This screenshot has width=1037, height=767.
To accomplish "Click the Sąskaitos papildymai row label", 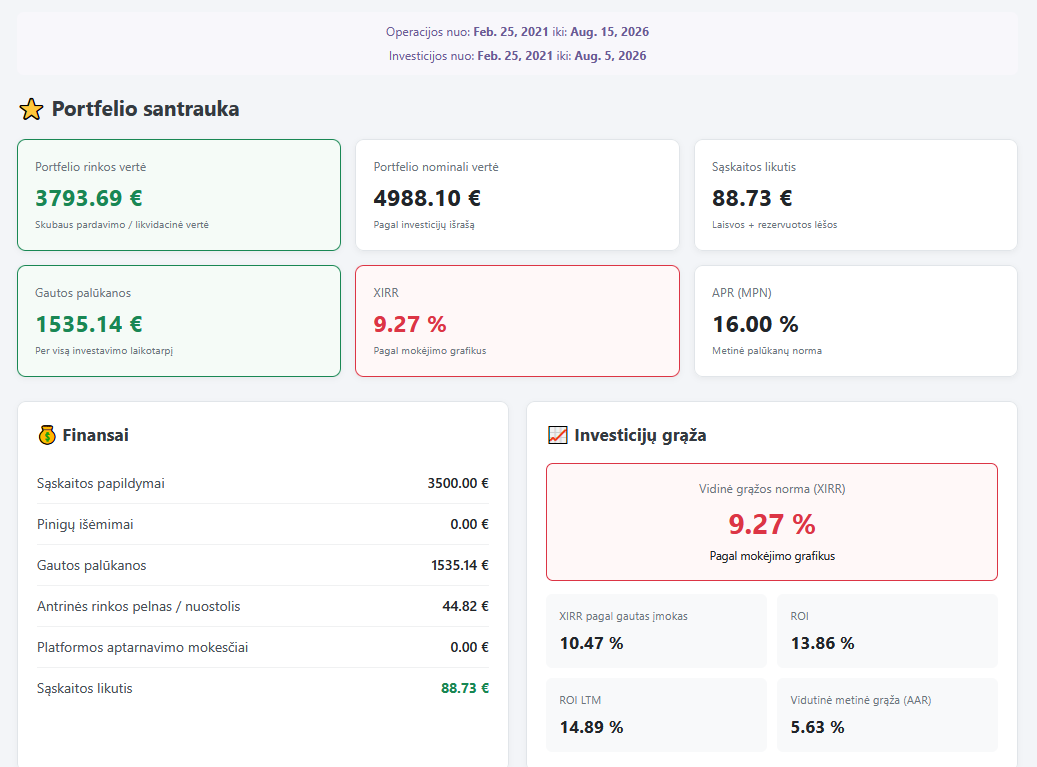I will coord(101,483).
